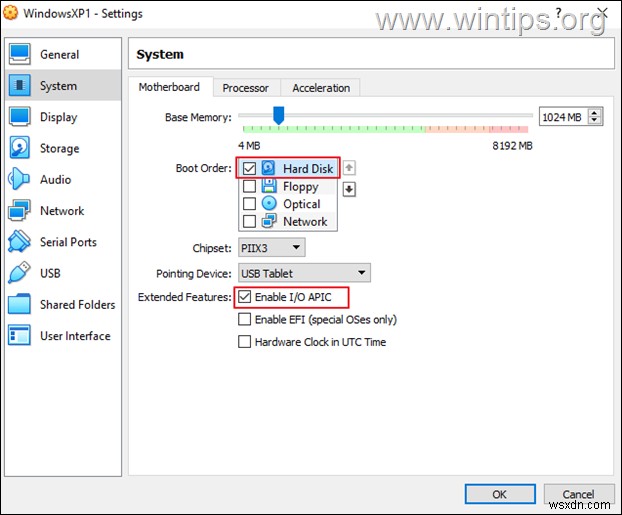Click the USB plug icon

pos(19,273)
